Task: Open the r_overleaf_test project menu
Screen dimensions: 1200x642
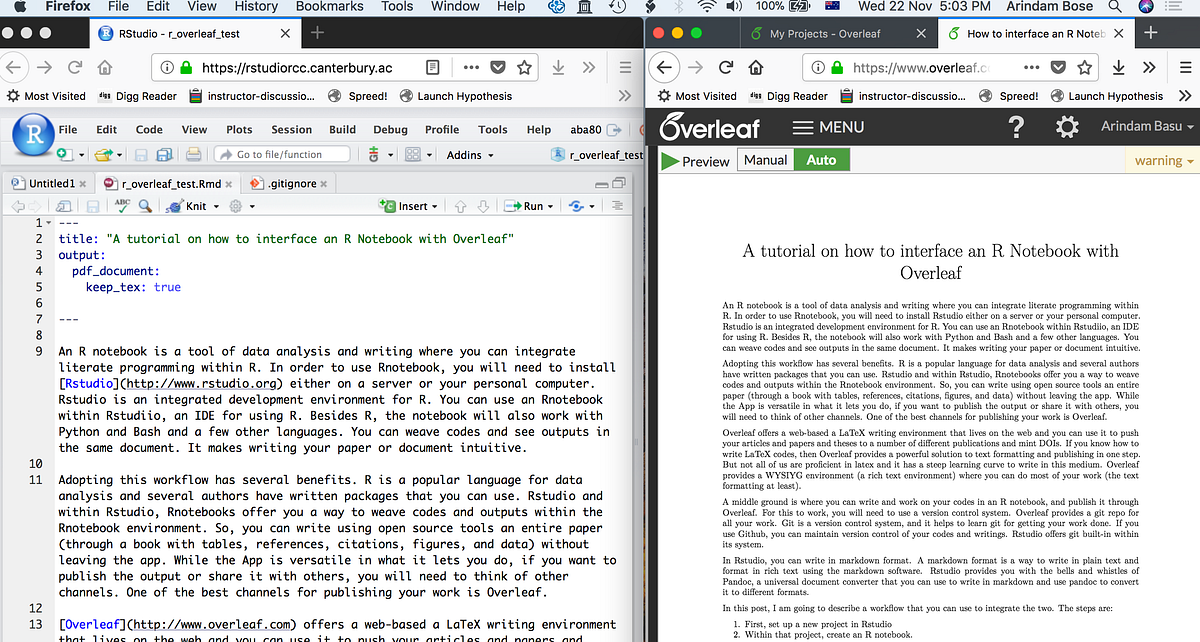Action: click(x=598, y=155)
